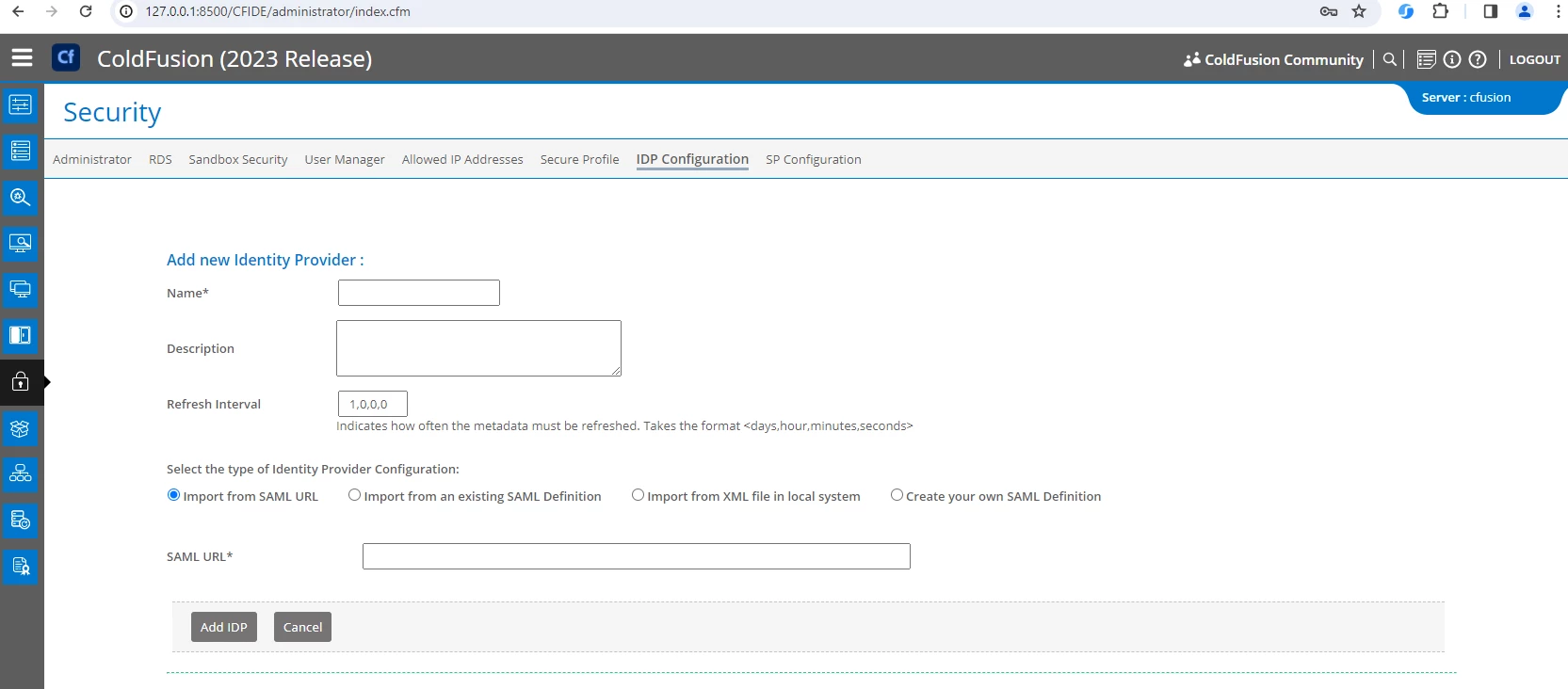Image resolution: width=1568 pixels, height=689 pixels.
Task: Toggle the browser side panel icon
Action: [1490, 11]
